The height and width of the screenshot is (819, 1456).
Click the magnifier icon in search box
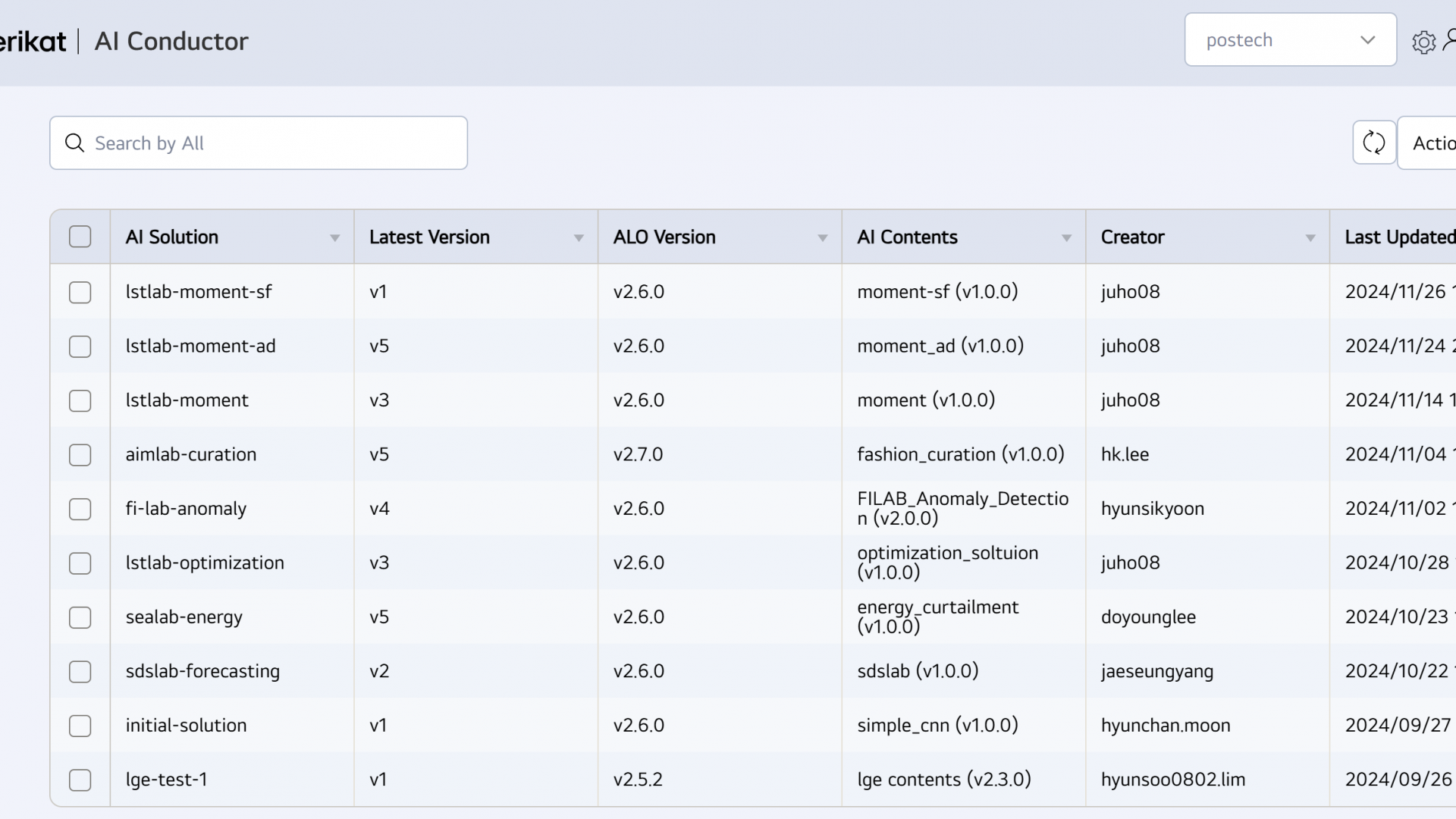tap(74, 143)
